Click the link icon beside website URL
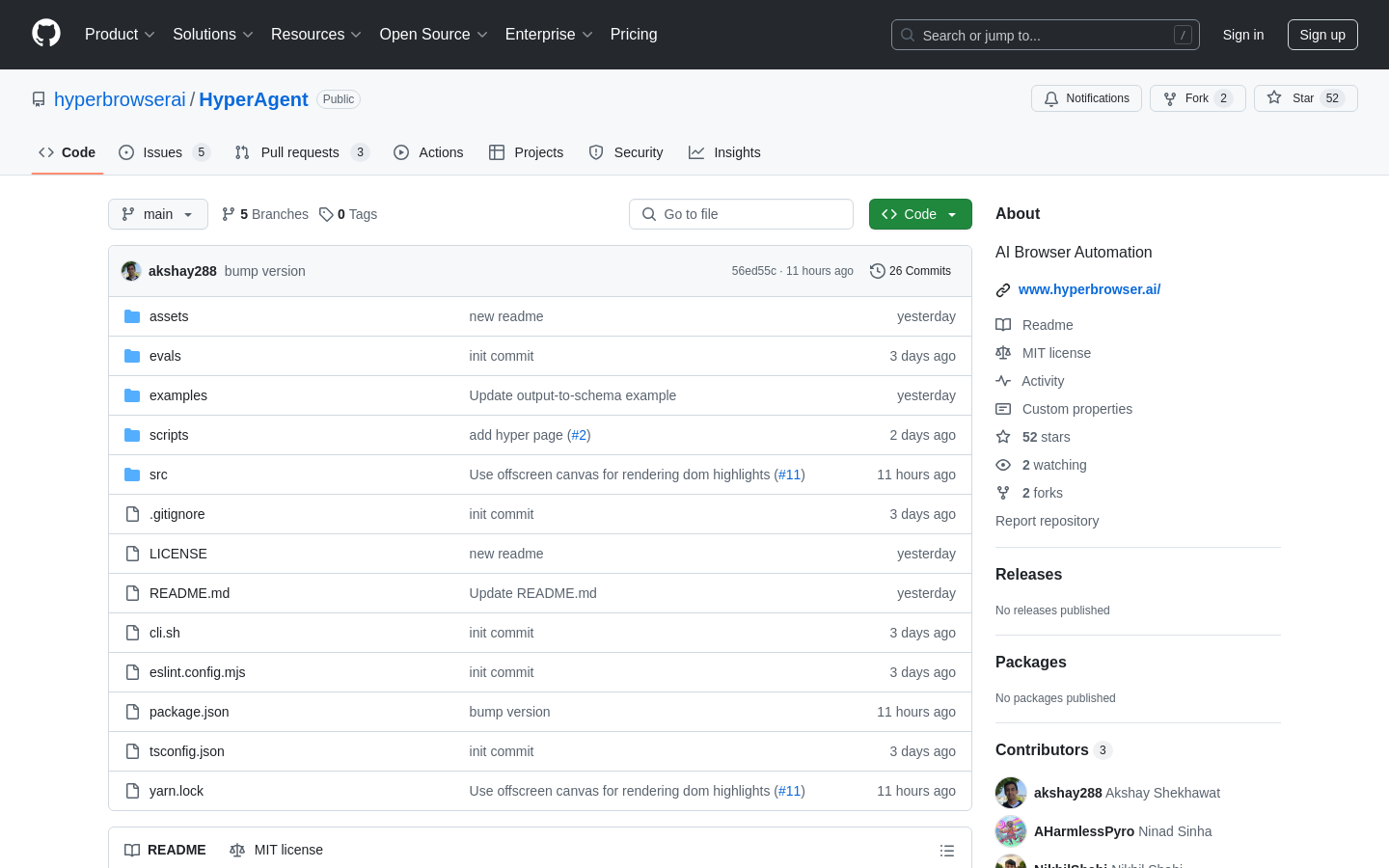This screenshot has height=868, width=1389. click(x=1003, y=290)
